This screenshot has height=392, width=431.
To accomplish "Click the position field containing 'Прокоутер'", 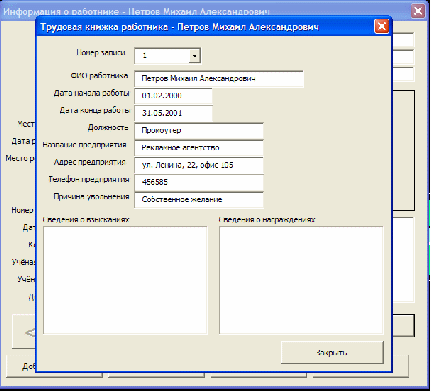I will coord(199,131).
